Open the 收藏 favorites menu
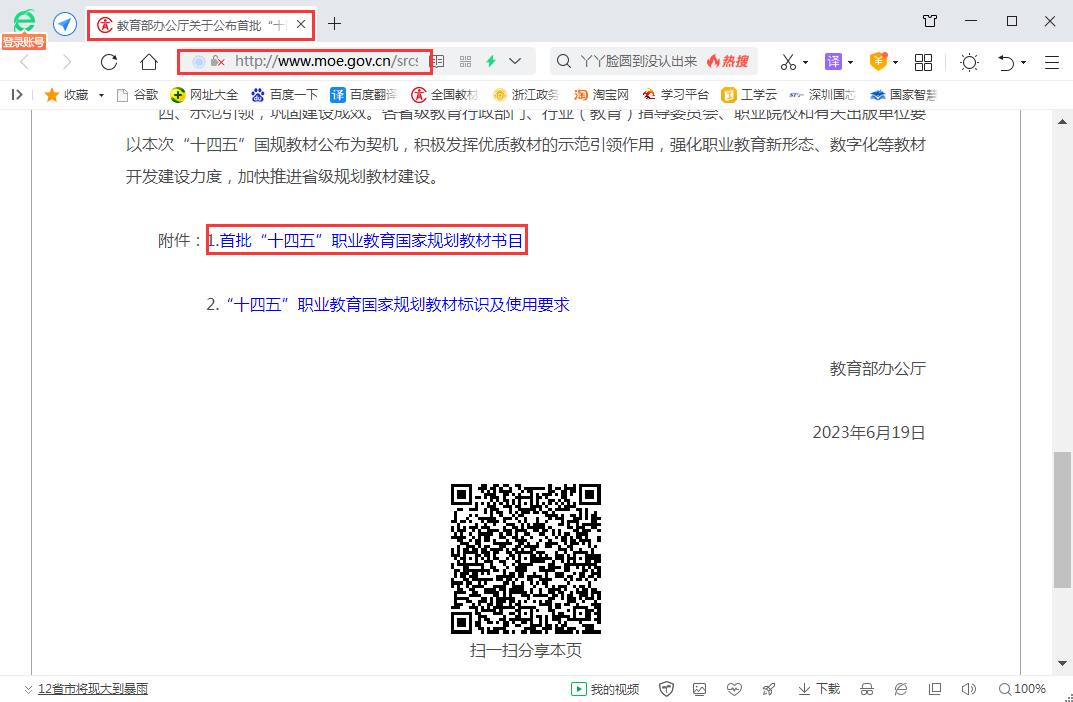Image resolution: width=1073 pixels, height=702 pixels. [66, 95]
